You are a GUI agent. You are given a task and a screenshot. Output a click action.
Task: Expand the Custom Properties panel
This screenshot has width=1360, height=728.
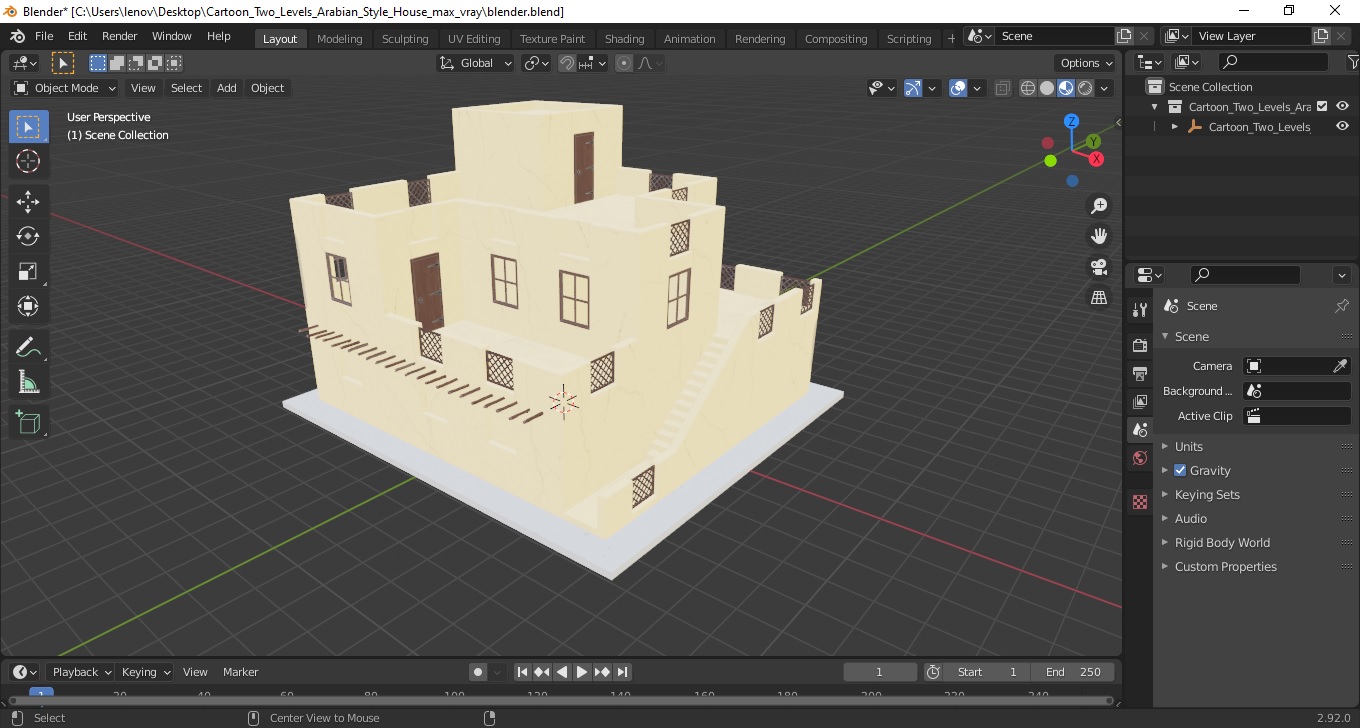[x=1225, y=566]
